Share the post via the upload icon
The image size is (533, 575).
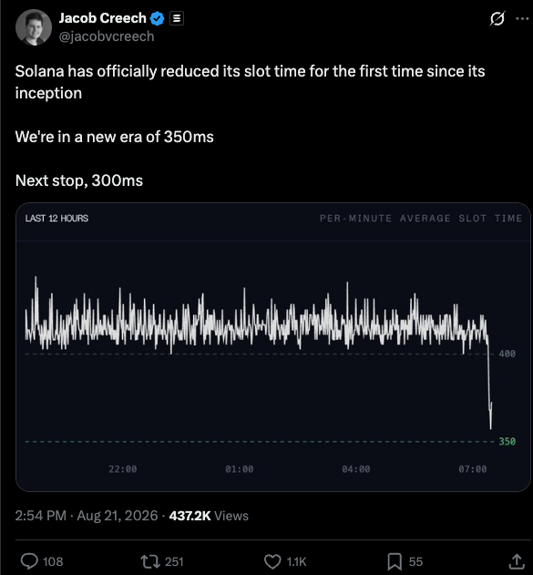[x=516, y=561]
